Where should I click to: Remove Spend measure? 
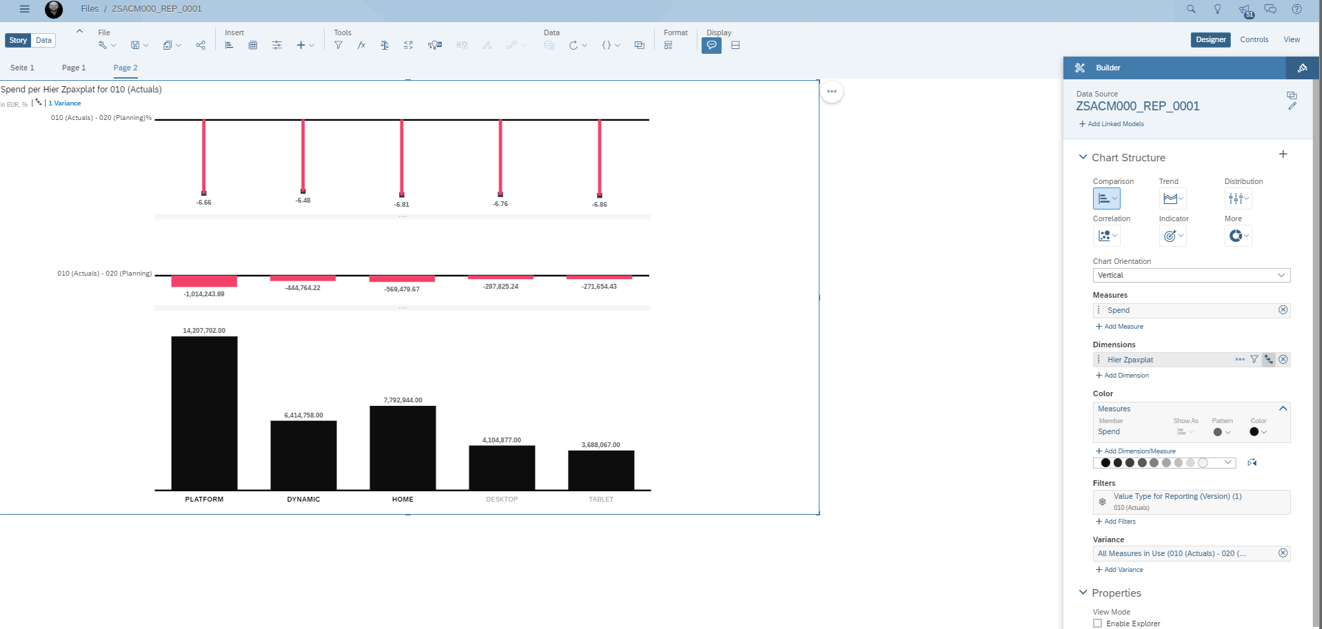point(1283,310)
